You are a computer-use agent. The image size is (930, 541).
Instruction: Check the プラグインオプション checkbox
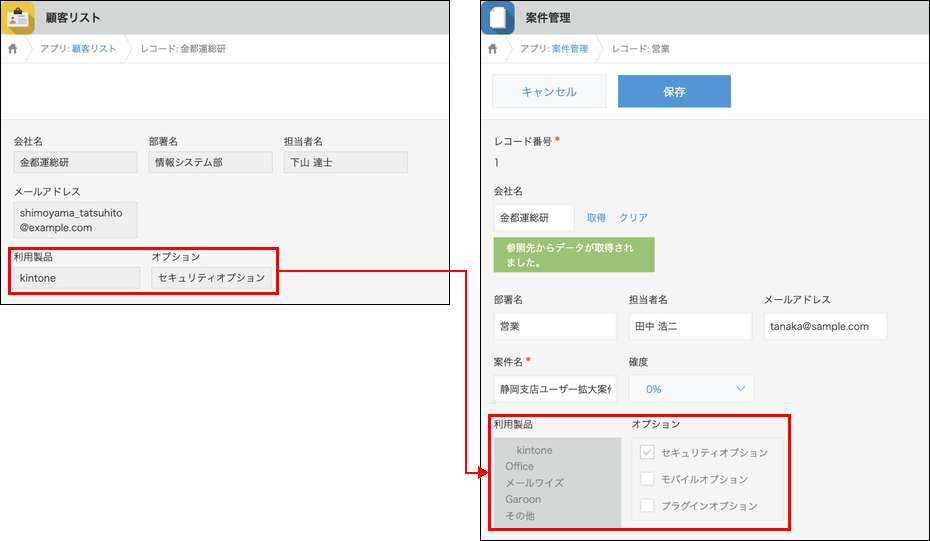click(647, 505)
